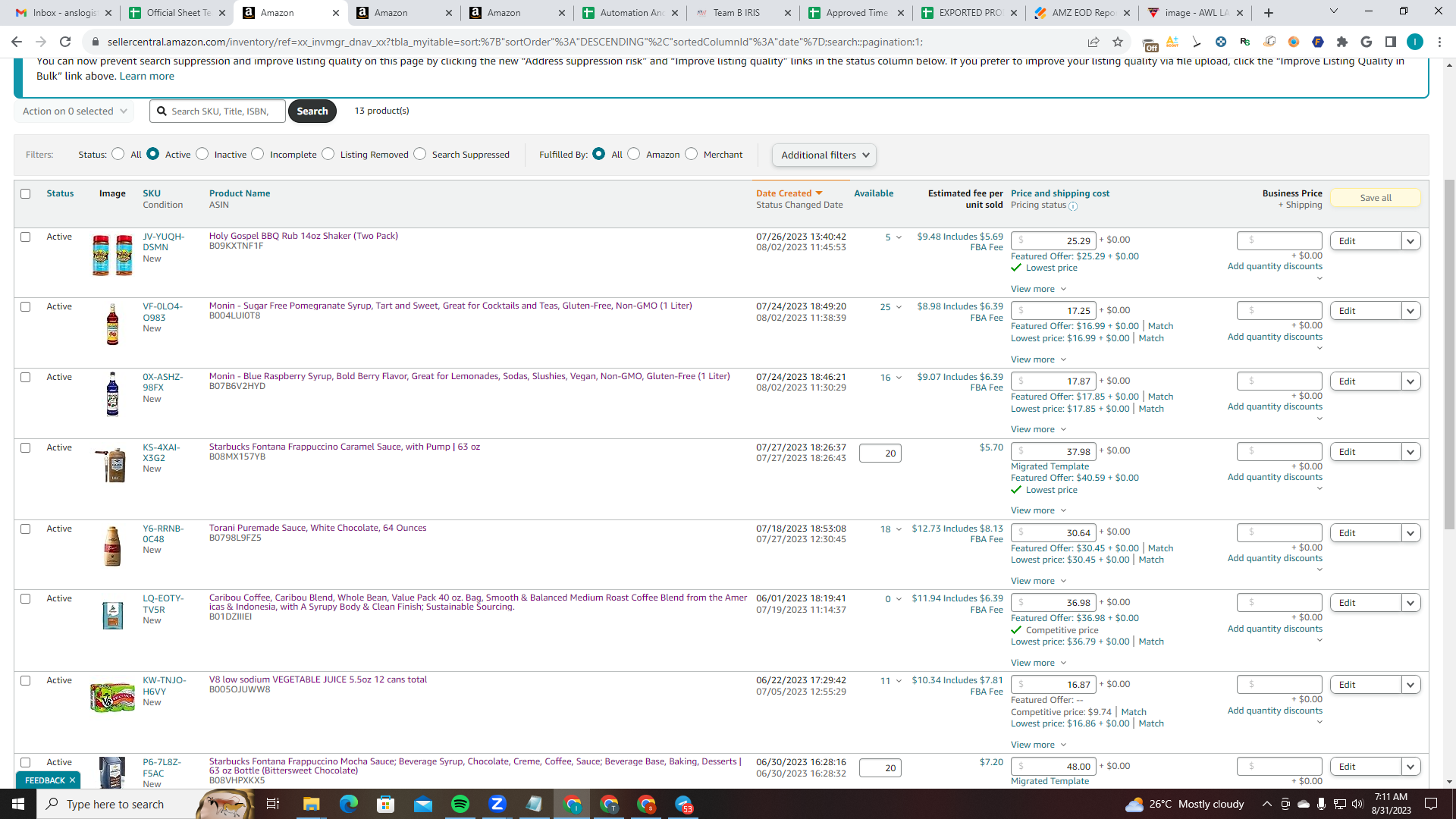Select the Incomplete status filter

(x=258, y=154)
